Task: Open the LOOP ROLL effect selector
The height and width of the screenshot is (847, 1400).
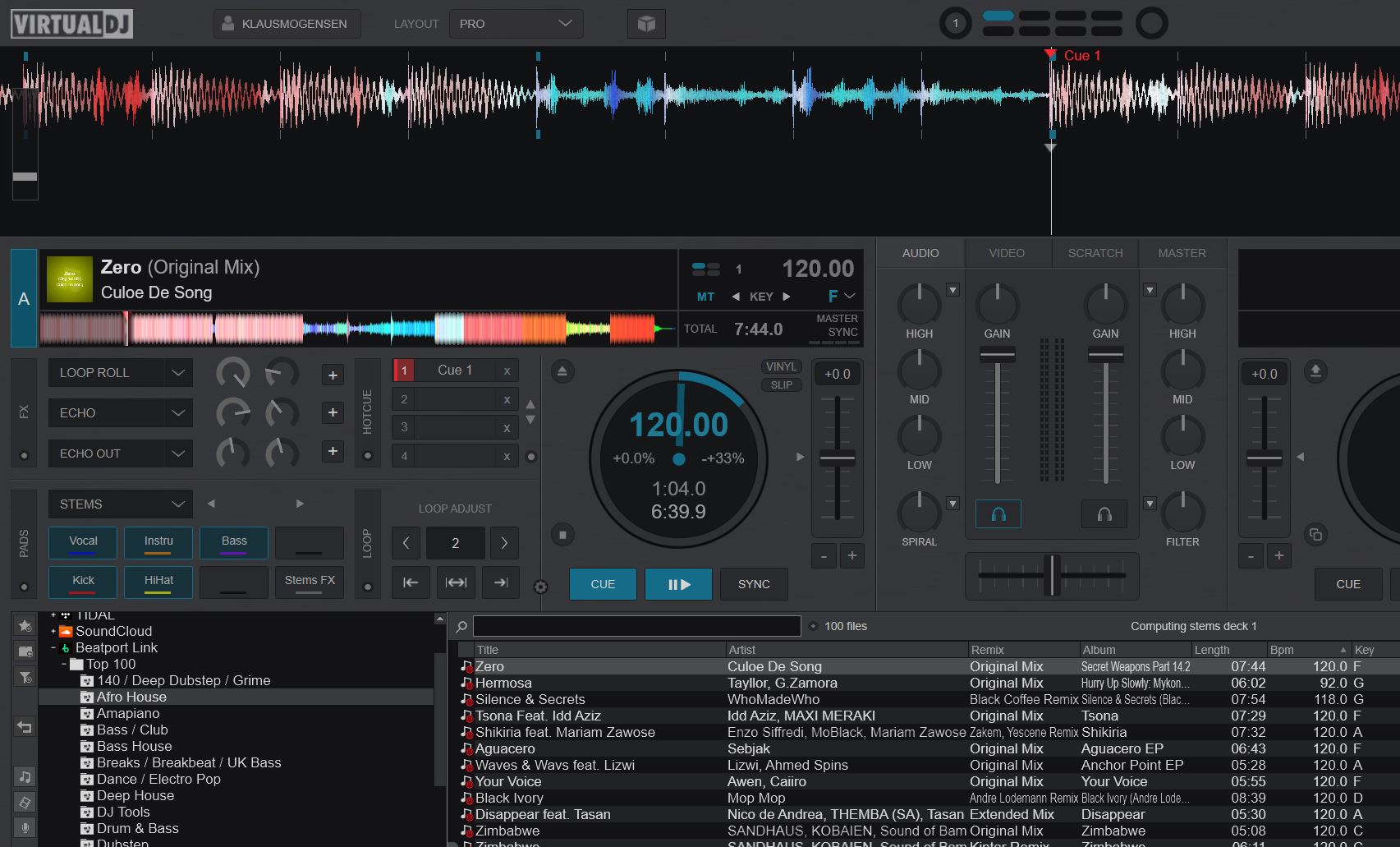Action: click(x=120, y=372)
